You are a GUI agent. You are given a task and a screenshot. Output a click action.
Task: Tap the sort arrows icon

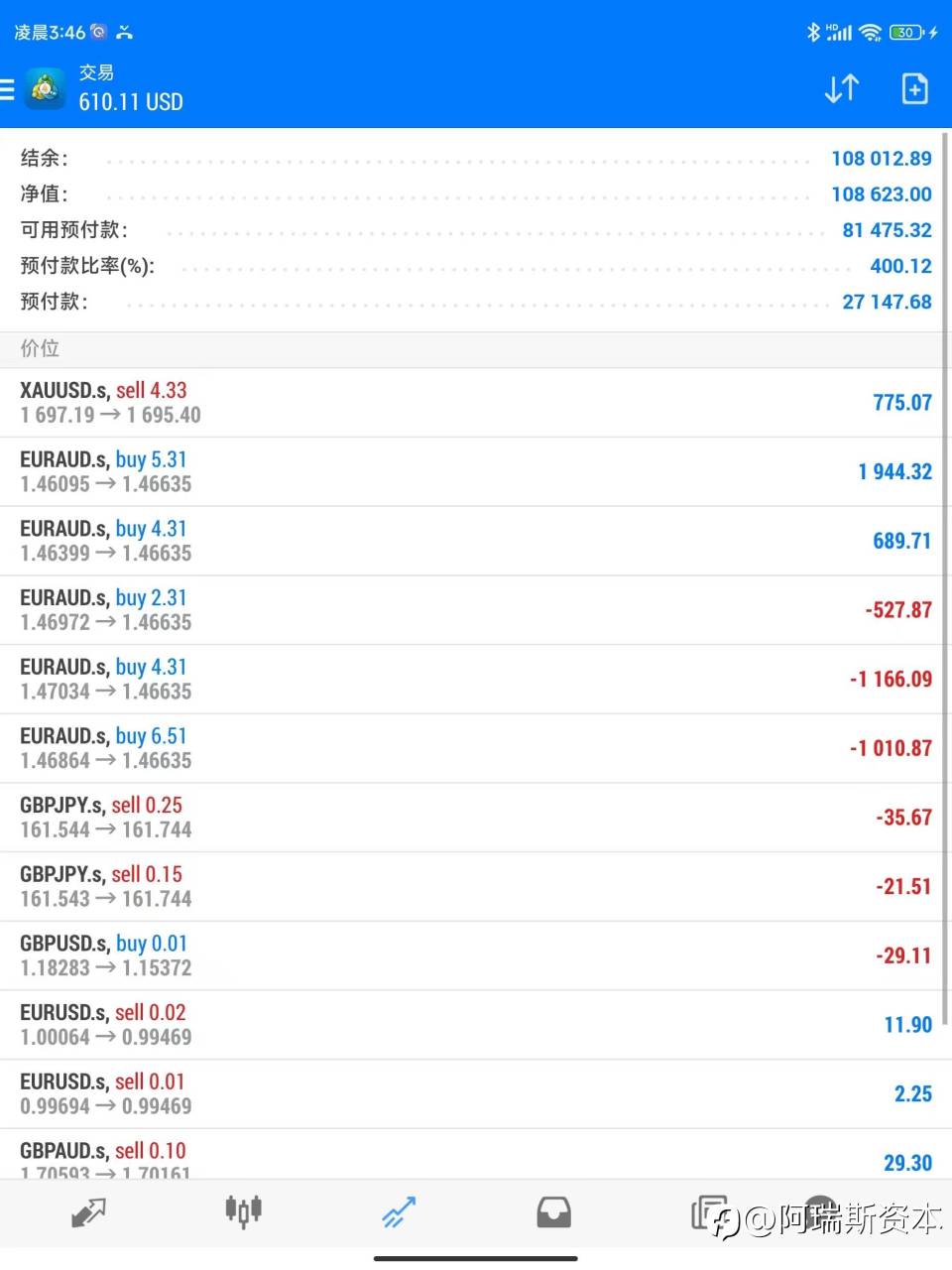pos(842,89)
